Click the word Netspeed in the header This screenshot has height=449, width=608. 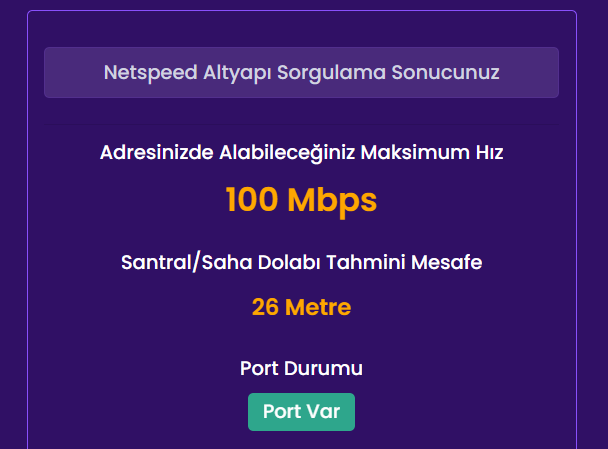[x=148, y=73]
